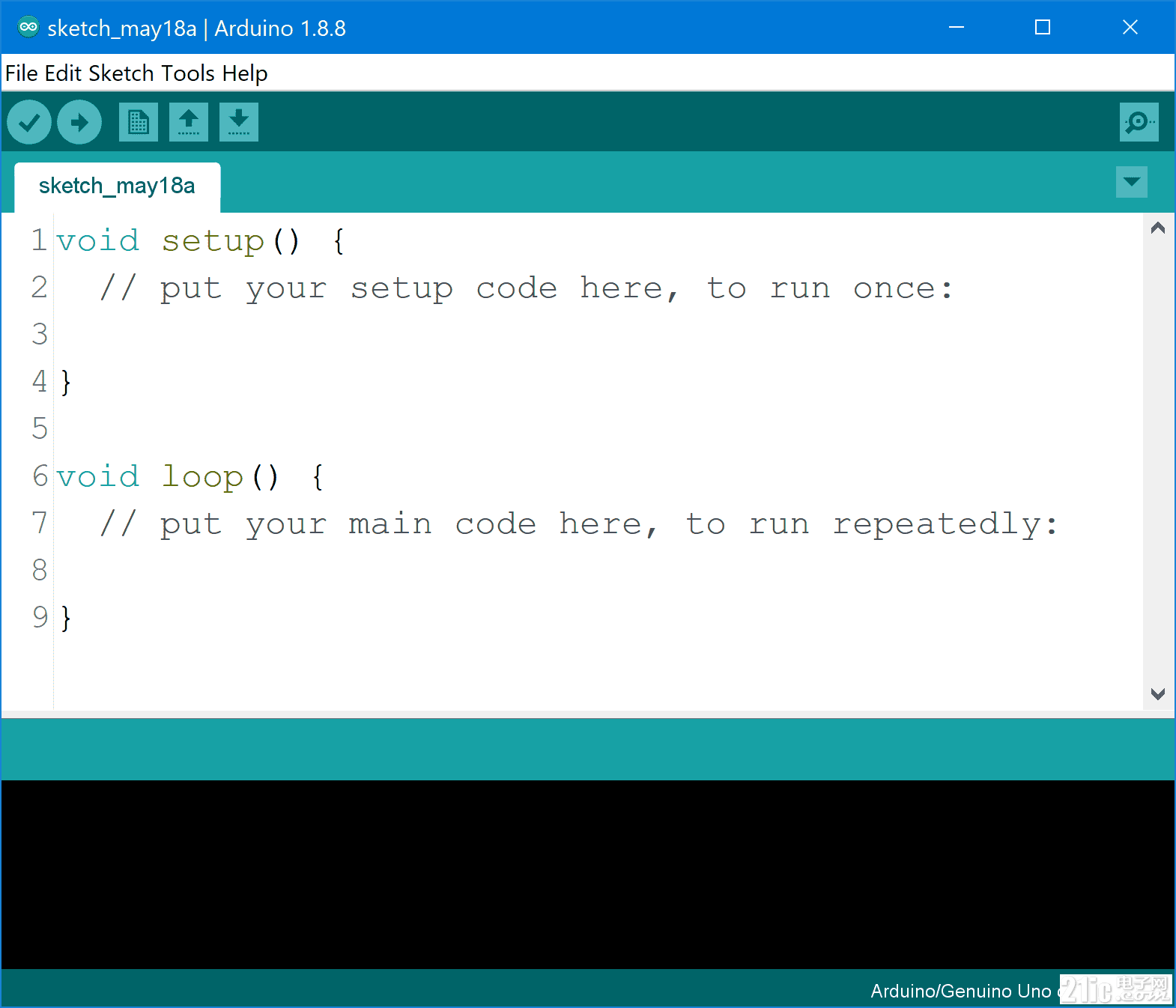
Task: Open a sketch with the up-arrow icon
Action: [189, 122]
